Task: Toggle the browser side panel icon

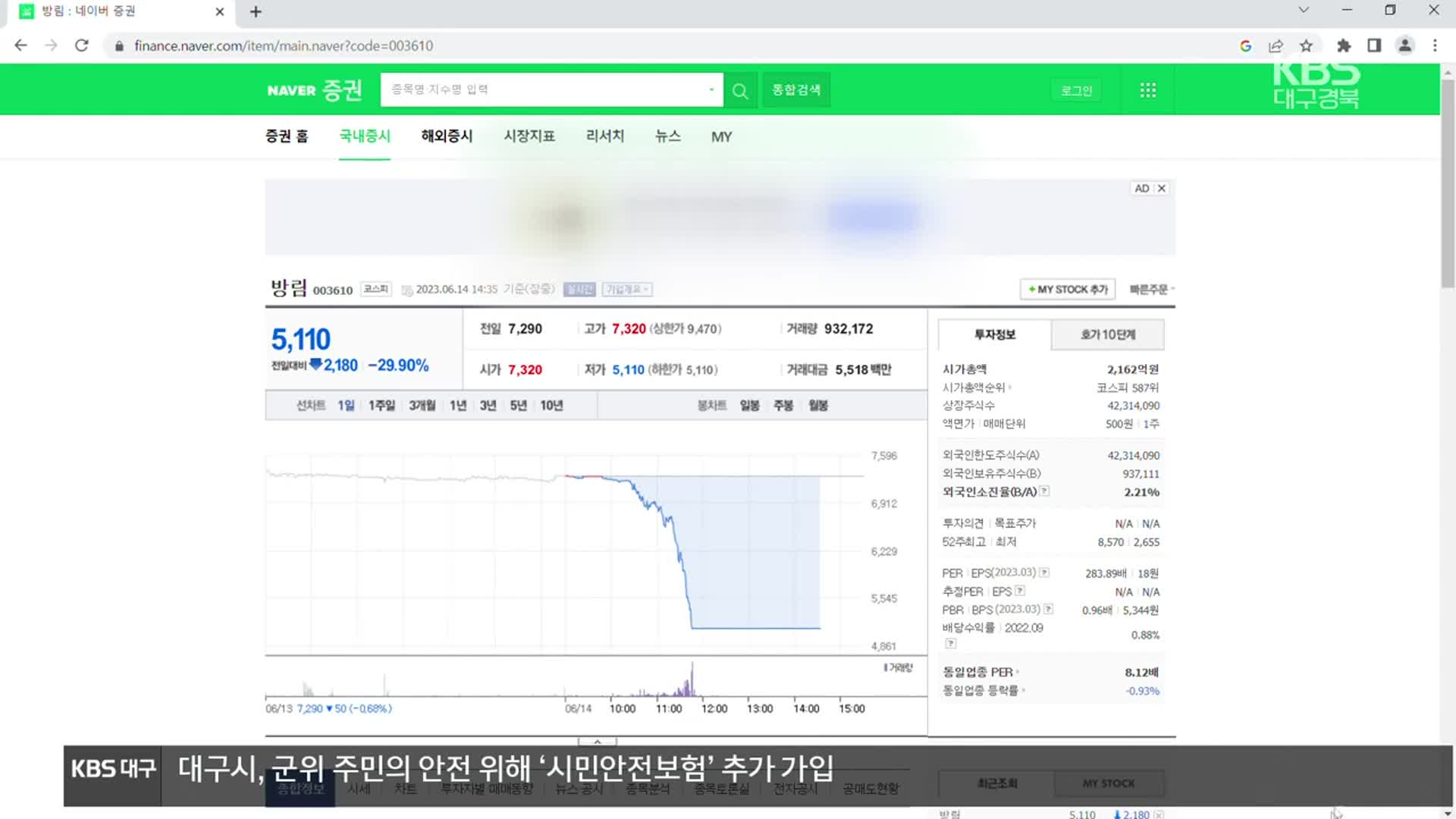Action: pos(1374,45)
